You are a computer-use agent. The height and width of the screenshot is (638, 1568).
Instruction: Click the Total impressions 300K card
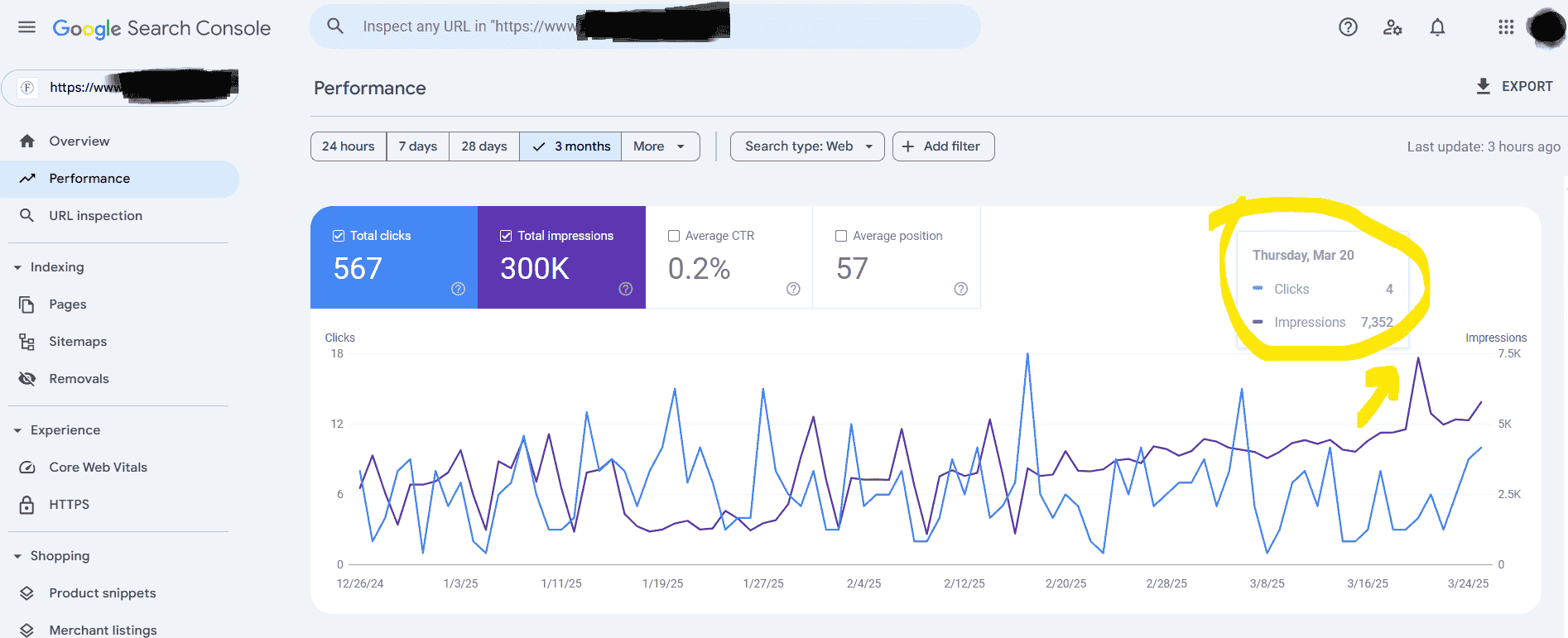click(x=561, y=257)
